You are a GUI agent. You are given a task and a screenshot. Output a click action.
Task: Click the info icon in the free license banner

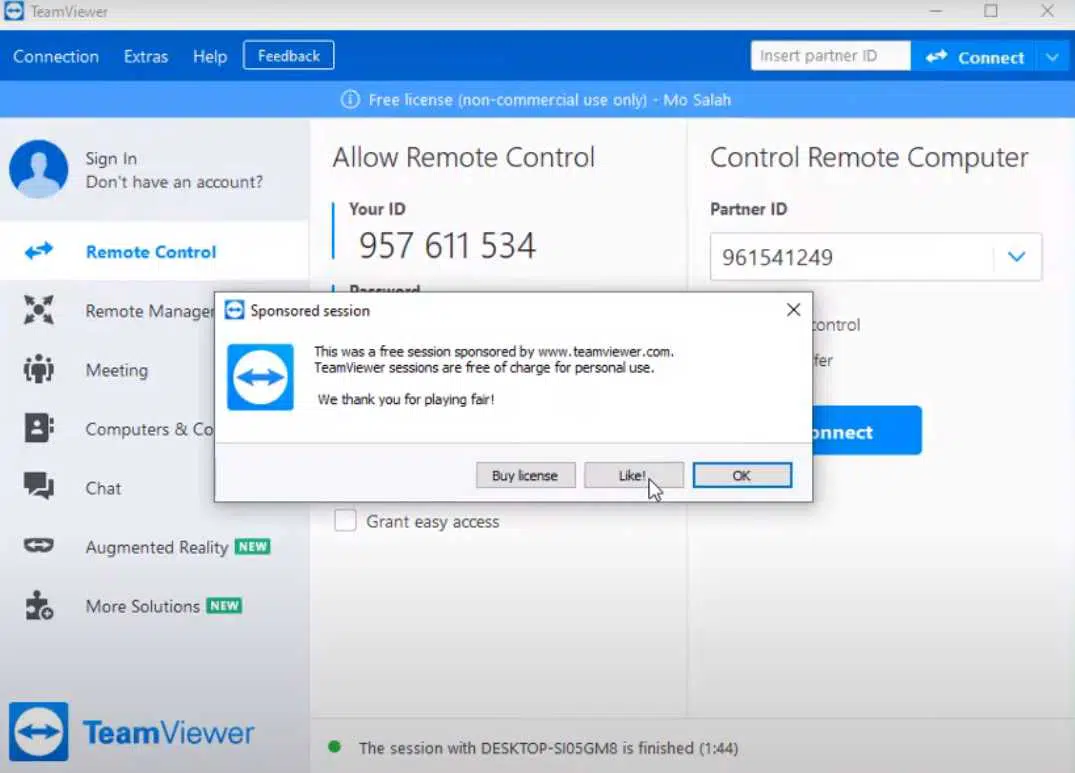coord(350,100)
